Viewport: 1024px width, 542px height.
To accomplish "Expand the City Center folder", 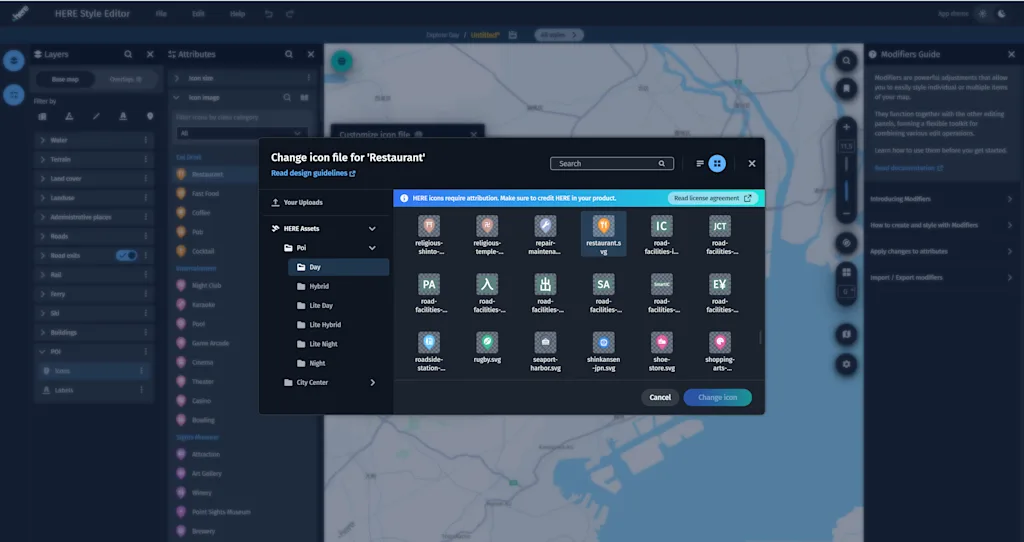I will pos(372,383).
